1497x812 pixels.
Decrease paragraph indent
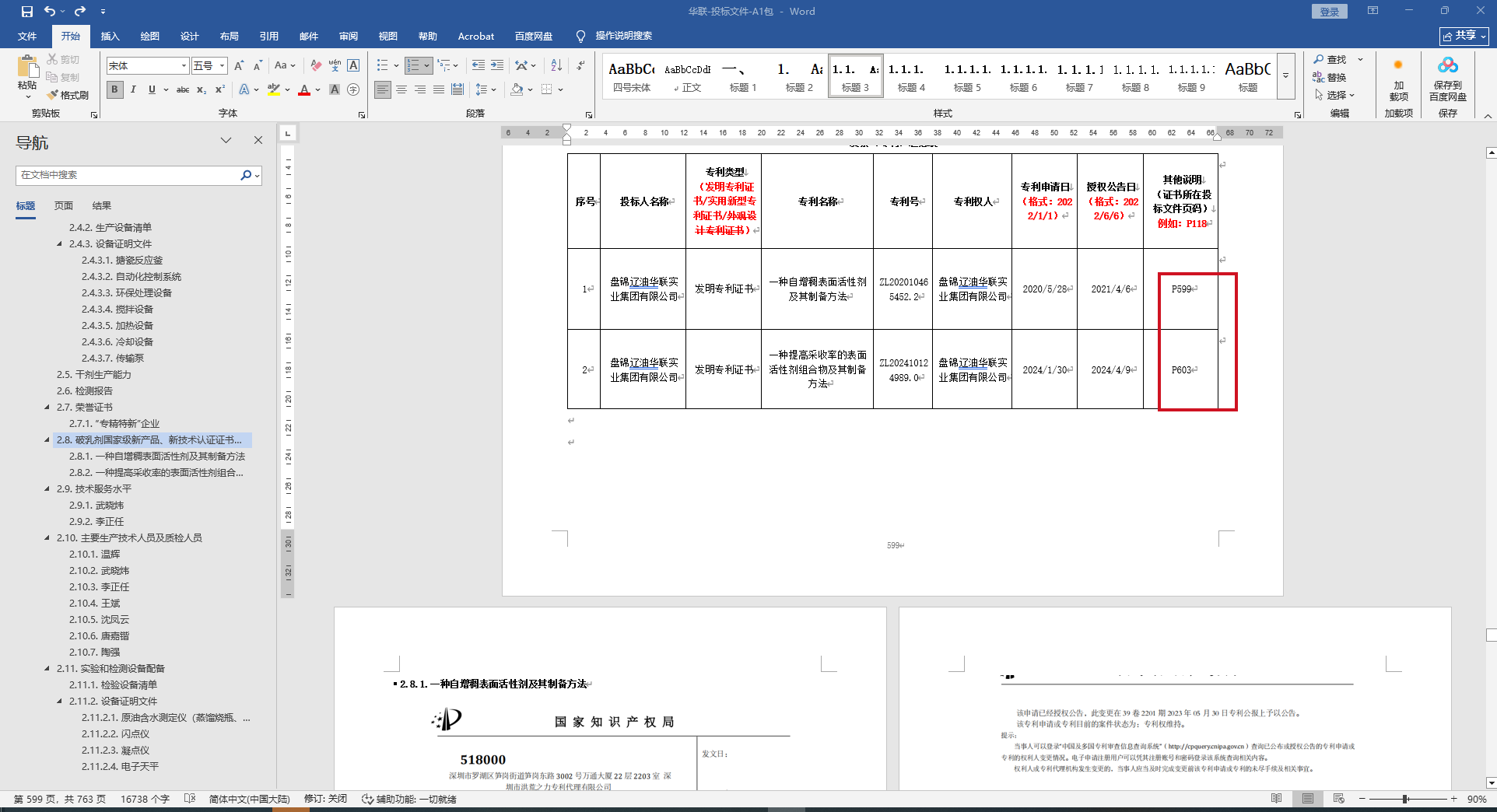478,66
